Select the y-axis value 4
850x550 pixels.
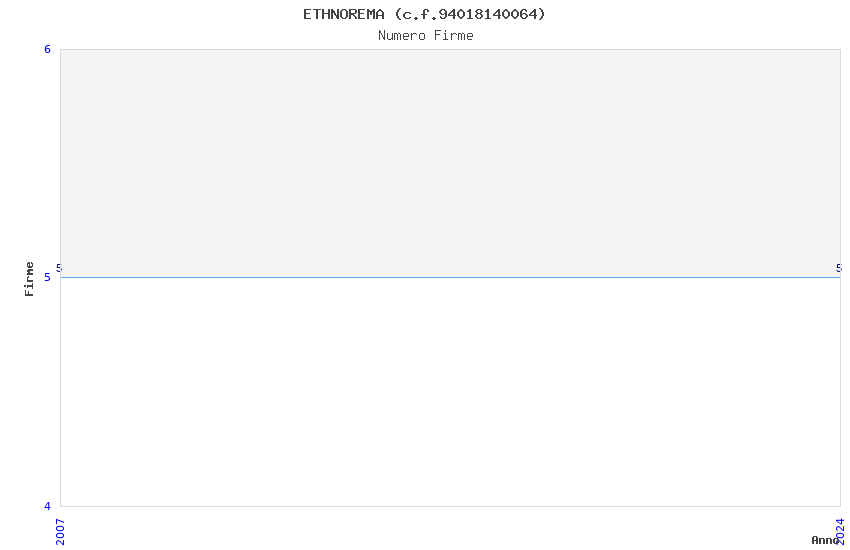[x=47, y=506]
